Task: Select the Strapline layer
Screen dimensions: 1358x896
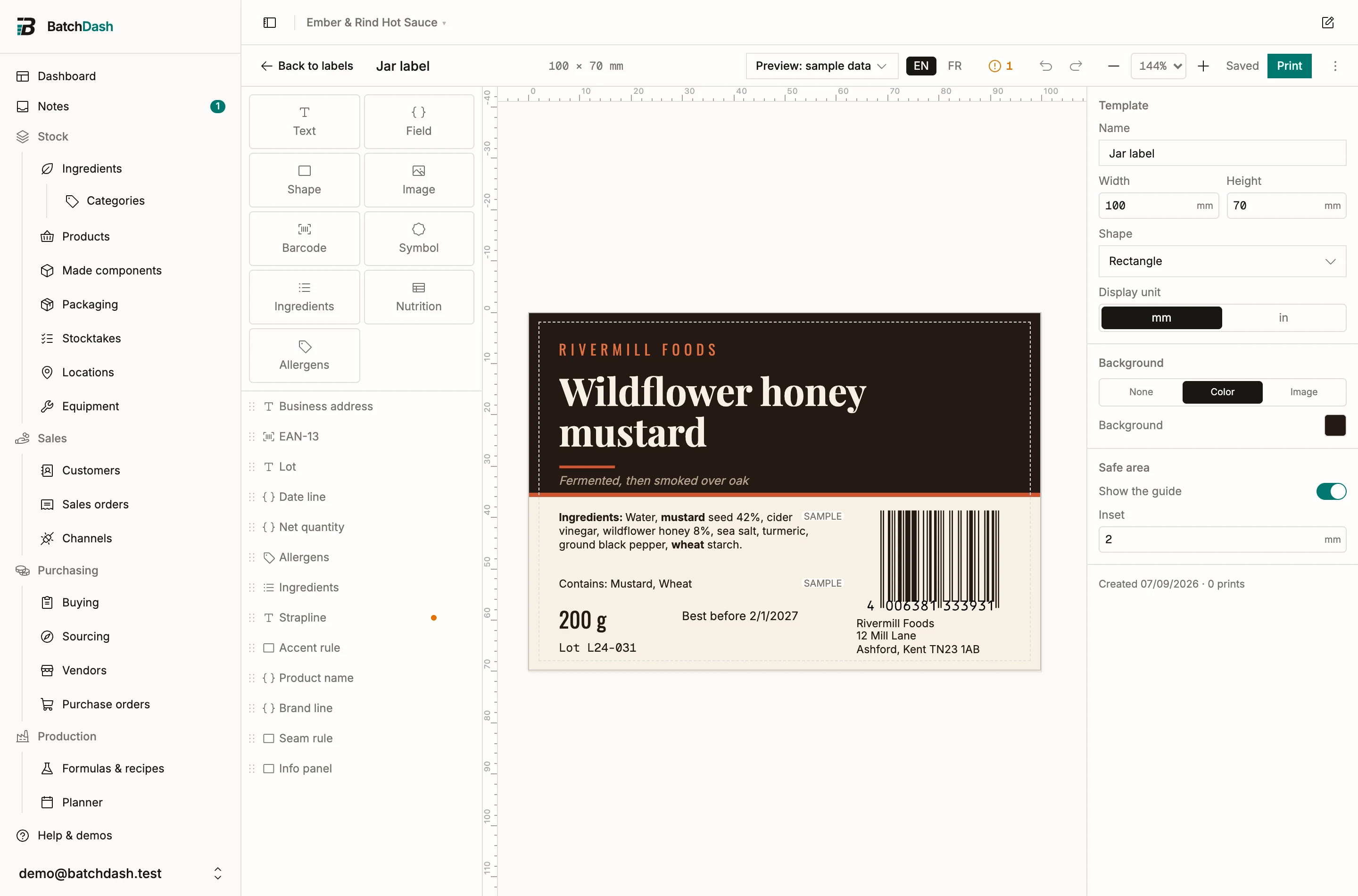Action: tap(361, 618)
